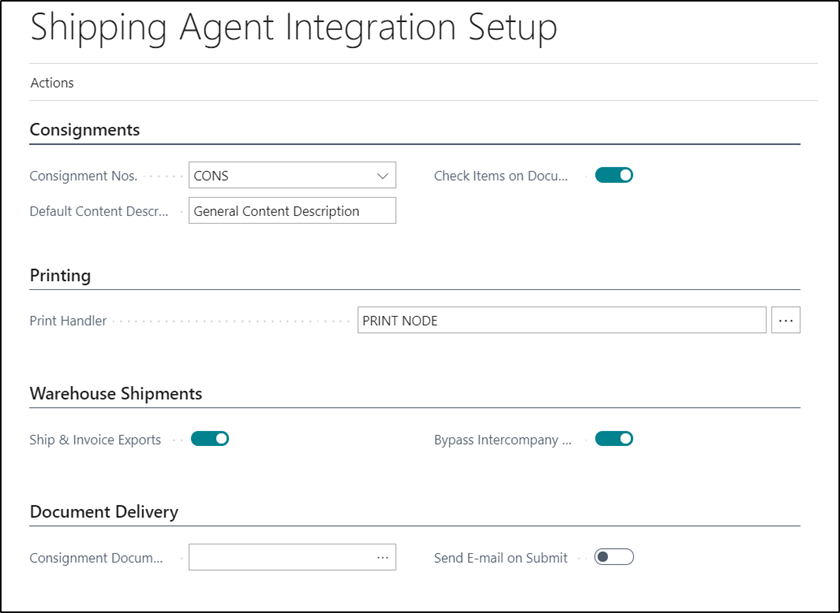Screen dimensions: 840x613
Task: Collapse the Consignments section header
Action: coord(85,130)
